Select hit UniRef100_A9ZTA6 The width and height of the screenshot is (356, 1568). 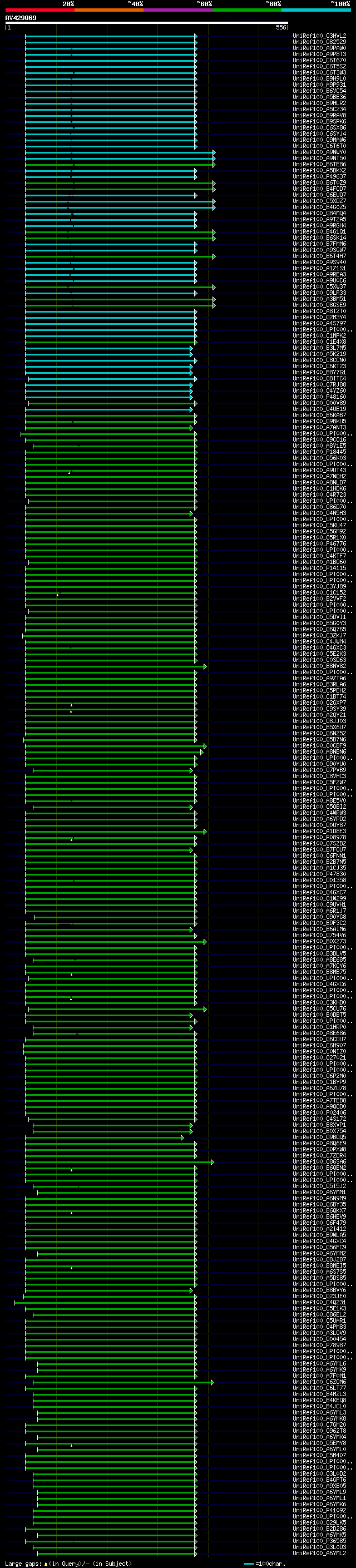[x=319, y=678]
